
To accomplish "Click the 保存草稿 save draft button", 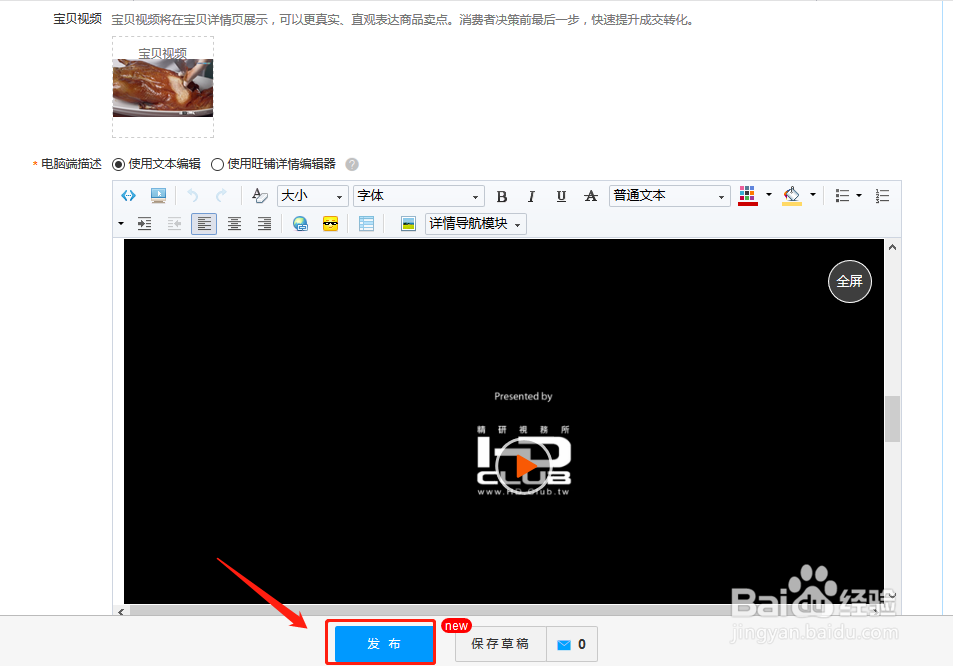I will (x=500, y=644).
